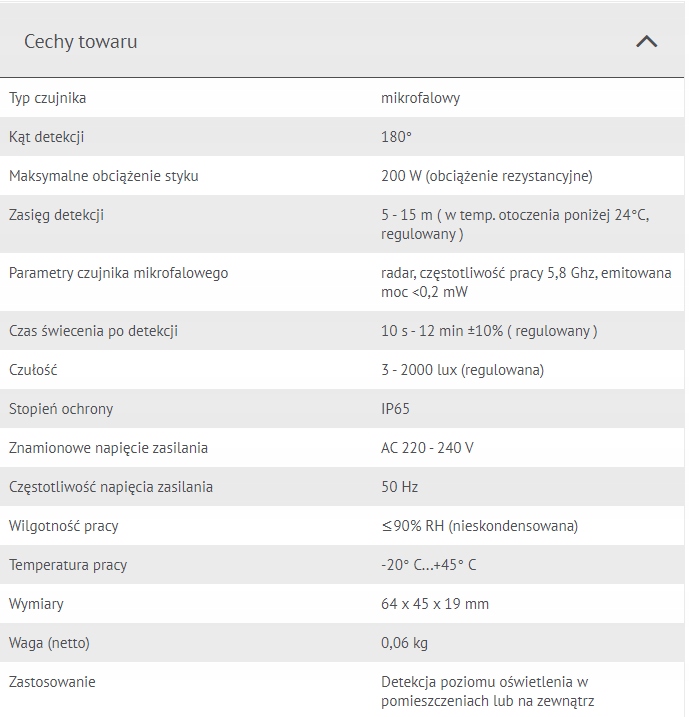Click the Kąt detekcji row label

coord(47,137)
